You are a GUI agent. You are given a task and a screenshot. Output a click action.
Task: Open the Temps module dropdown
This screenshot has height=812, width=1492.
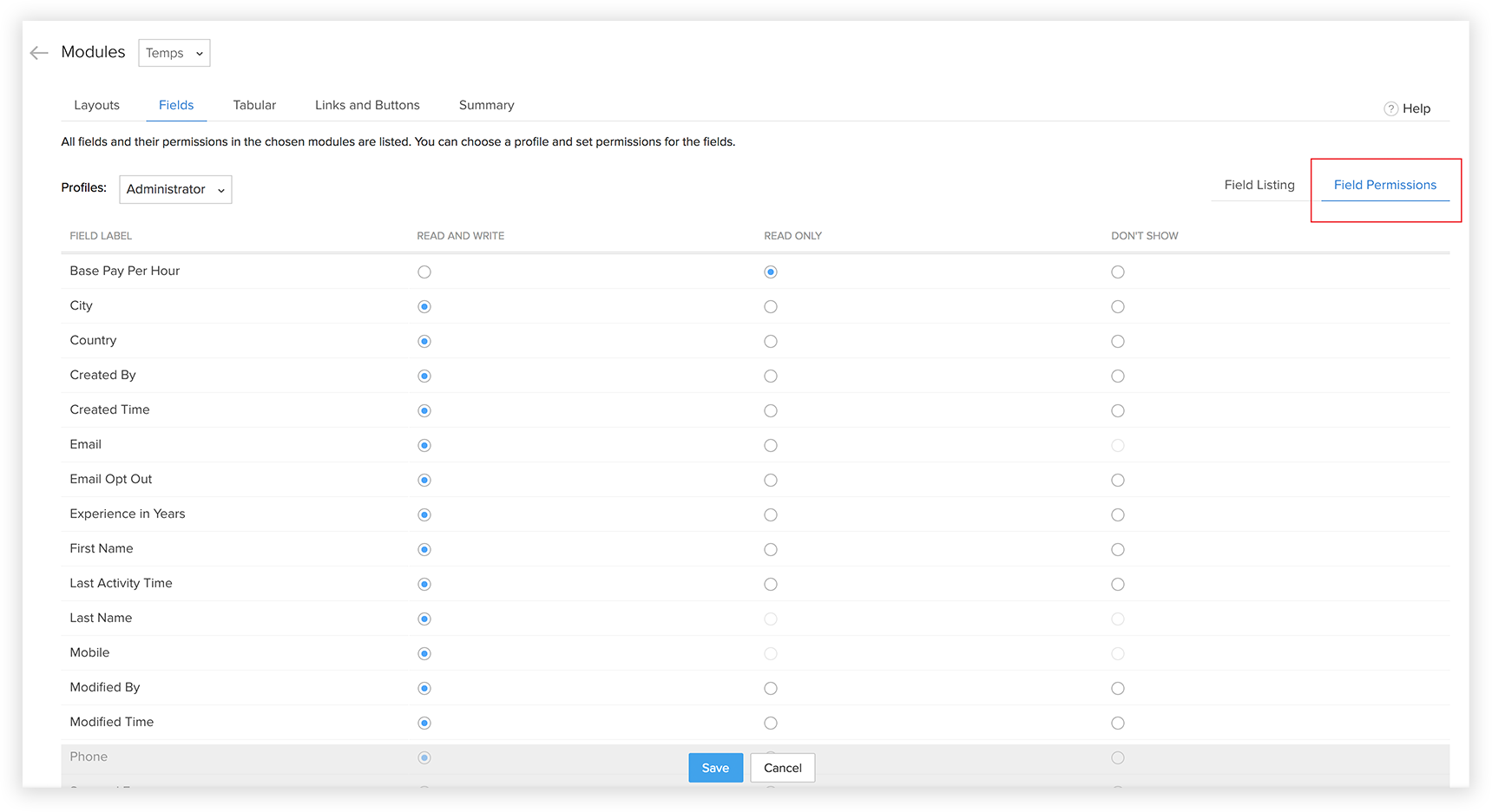coord(174,53)
